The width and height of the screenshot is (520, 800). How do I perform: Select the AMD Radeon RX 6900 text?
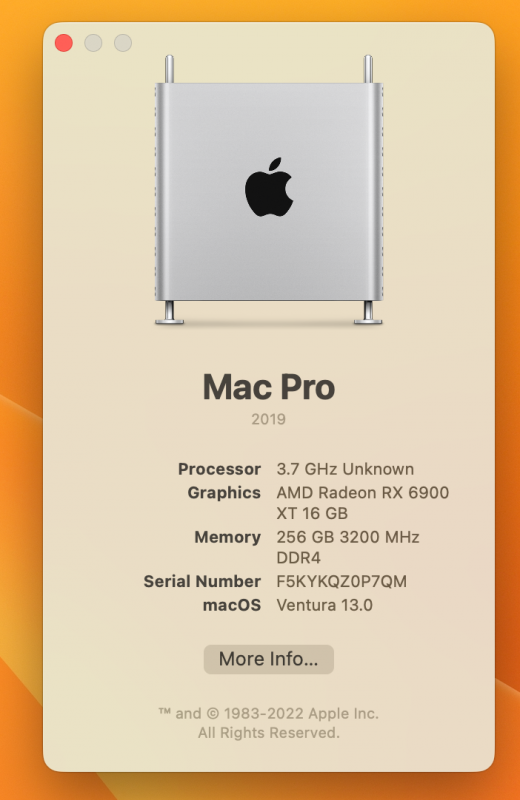pyautogui.click(x=363, y=493)
